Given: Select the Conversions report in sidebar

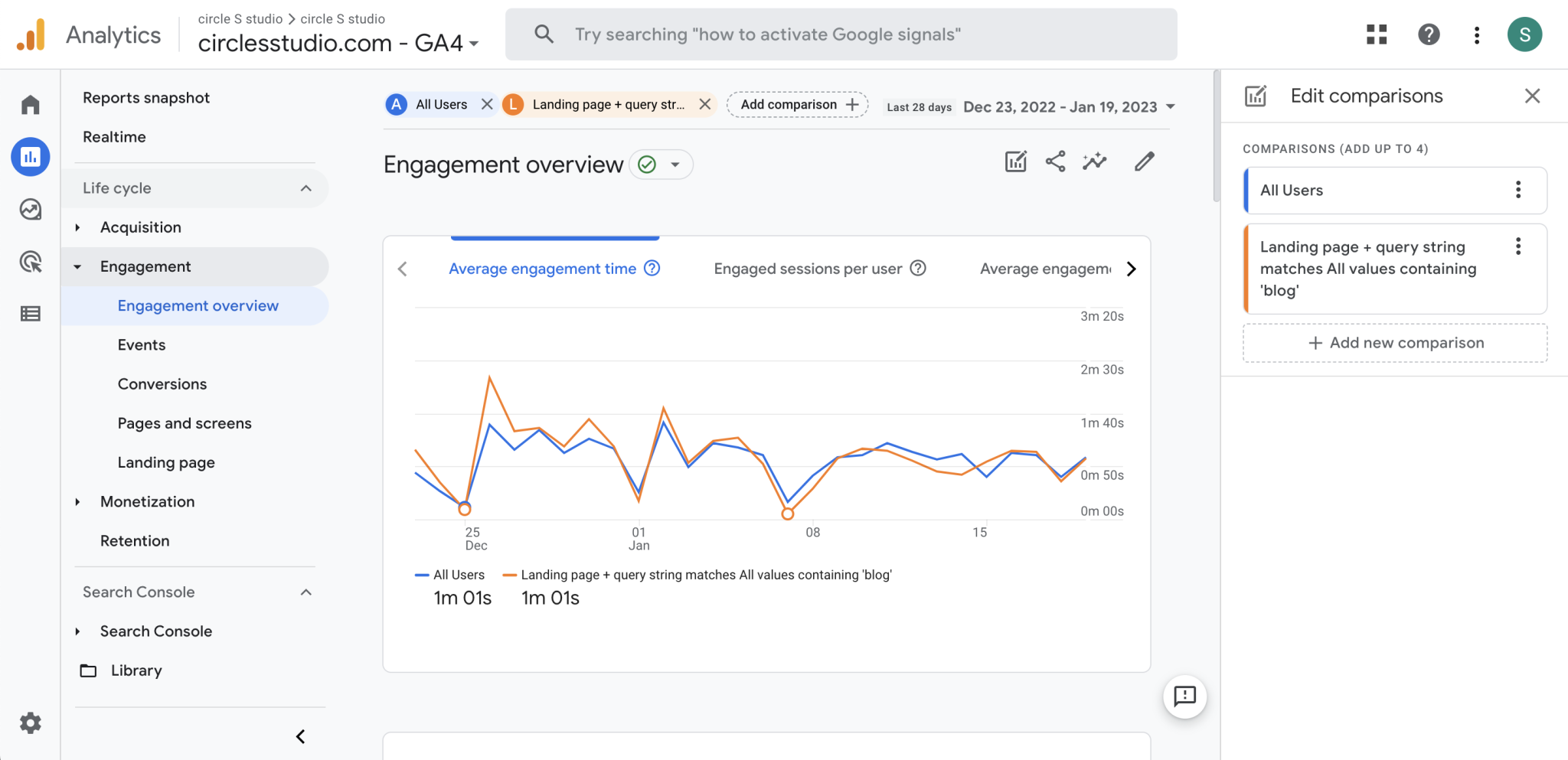Looking at the screenshot, I should click(162, 383).
